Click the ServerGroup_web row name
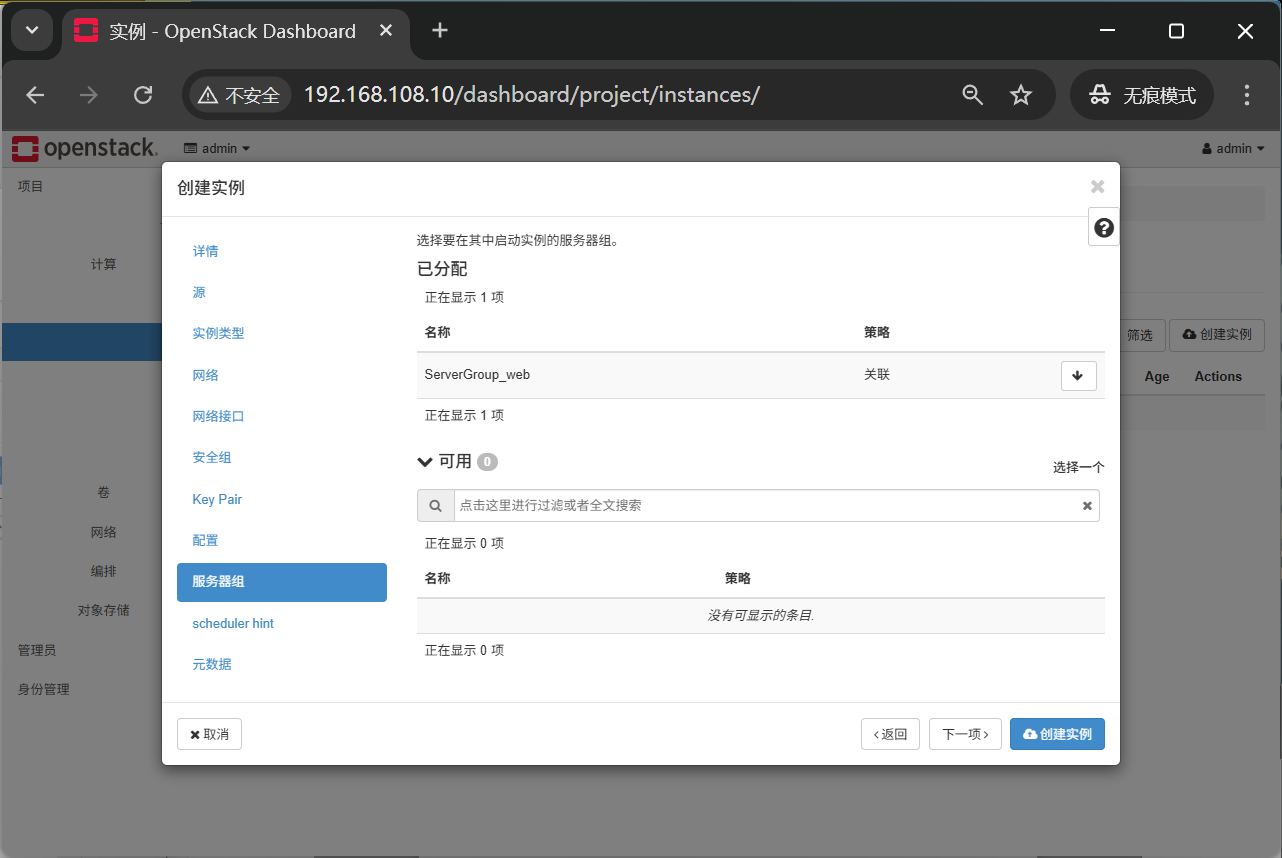The image size is (1282, 858). 477,375
